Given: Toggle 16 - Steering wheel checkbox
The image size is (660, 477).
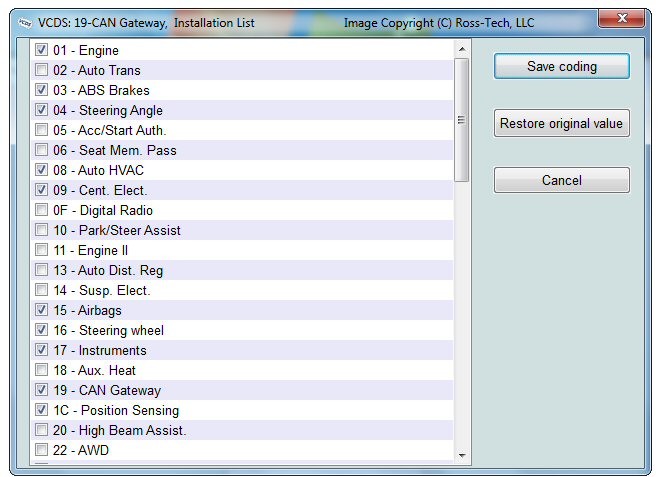Looking at the screenshot, I should [x=41, y=330].
